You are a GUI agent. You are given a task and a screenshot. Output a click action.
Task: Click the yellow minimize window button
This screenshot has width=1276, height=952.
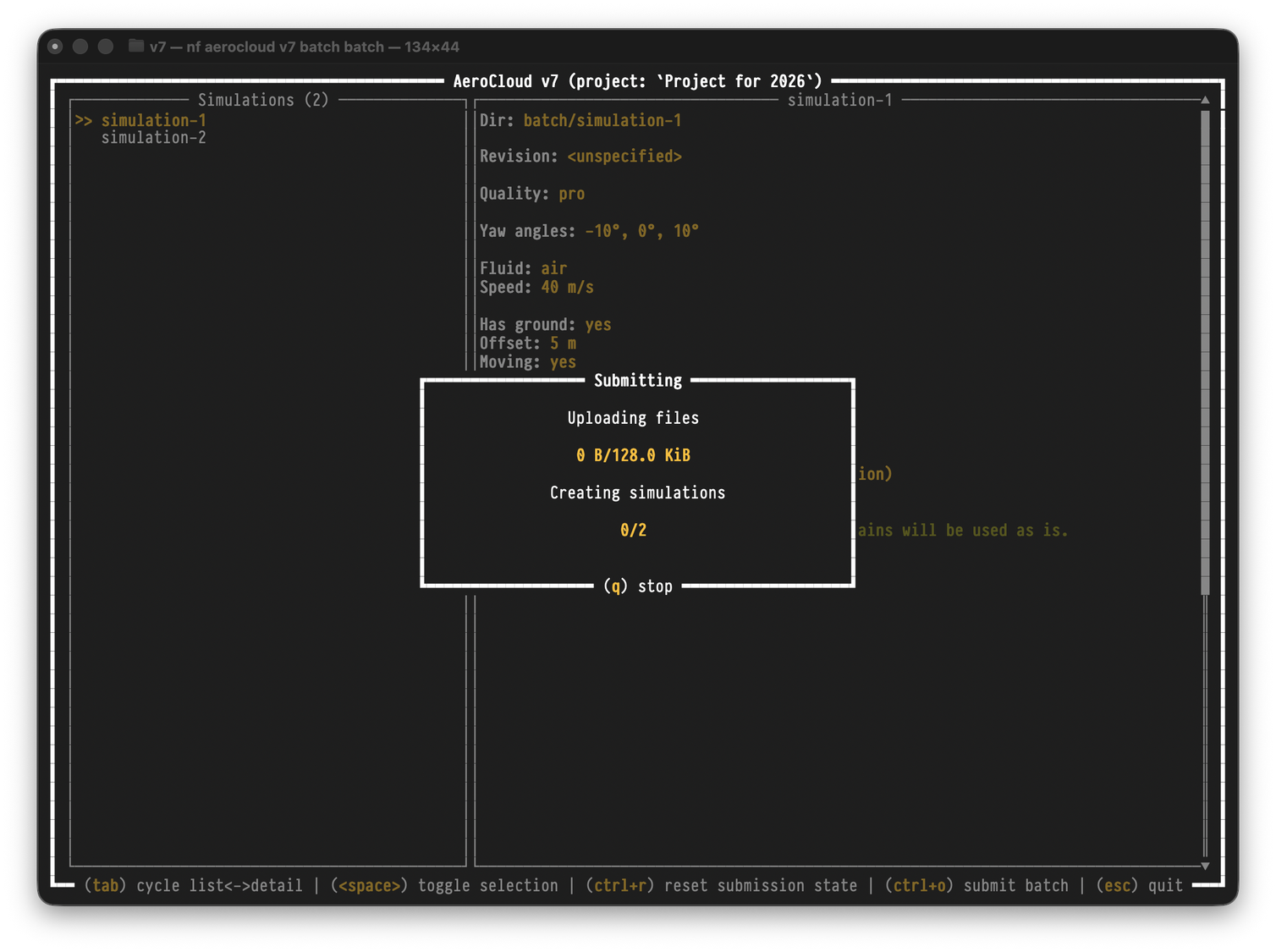[x=80, y=47]
